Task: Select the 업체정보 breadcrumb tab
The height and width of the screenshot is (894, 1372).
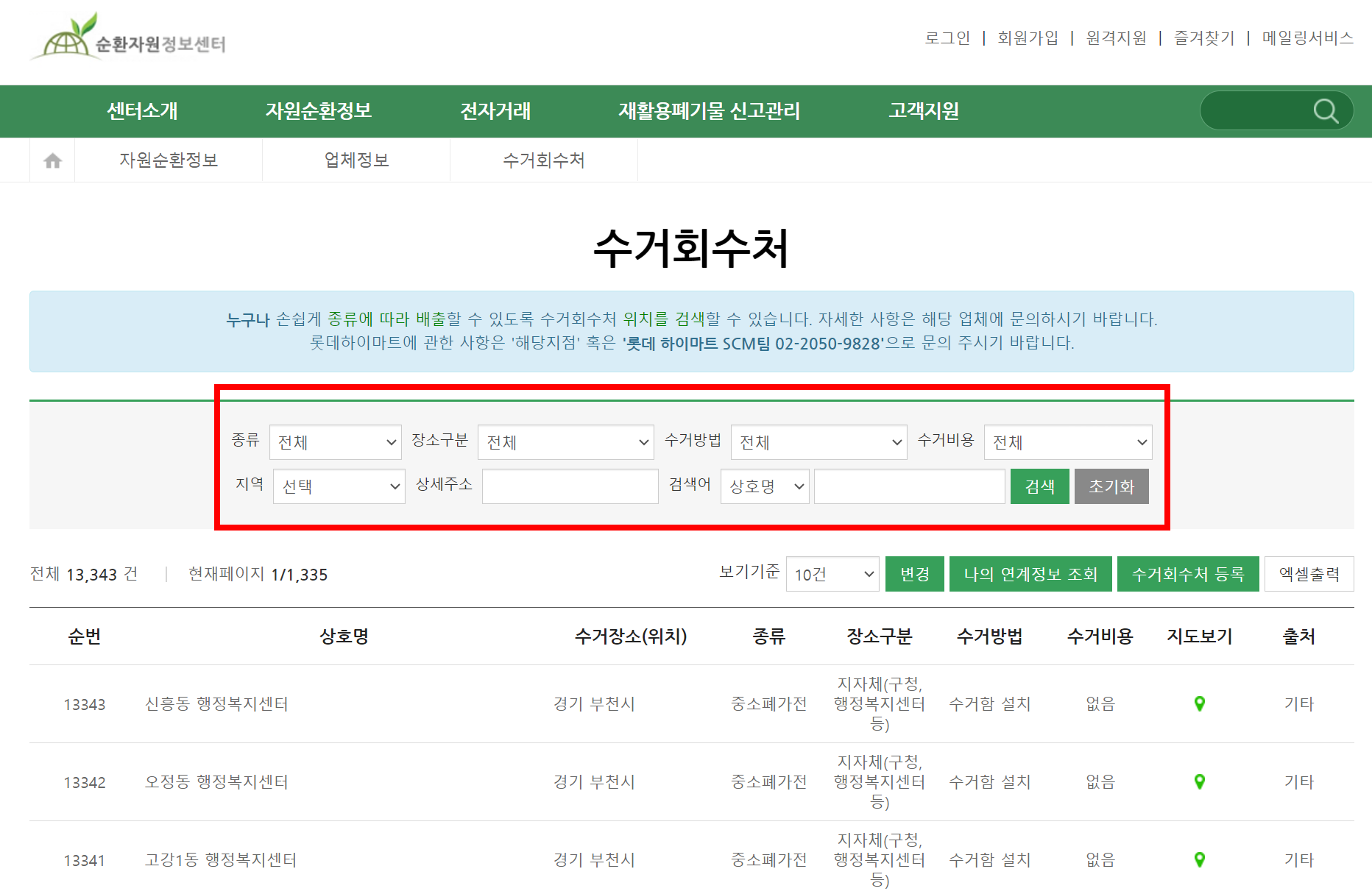Action: (x=356, y=160)
